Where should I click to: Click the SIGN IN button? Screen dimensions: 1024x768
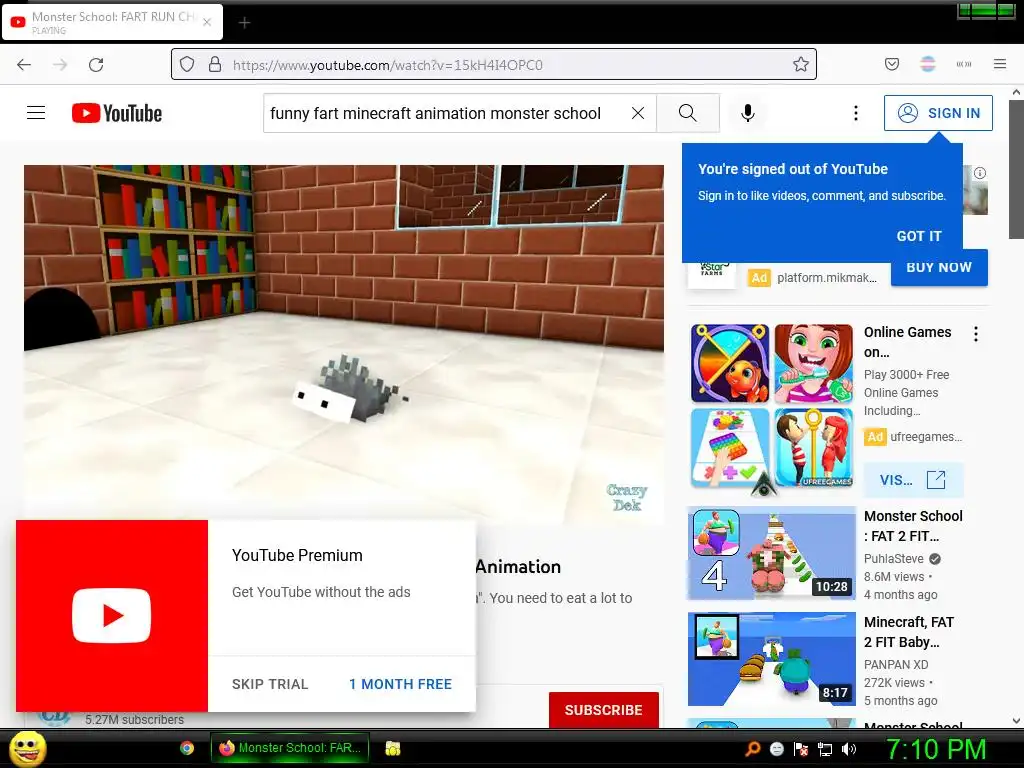tap(938, 113)
